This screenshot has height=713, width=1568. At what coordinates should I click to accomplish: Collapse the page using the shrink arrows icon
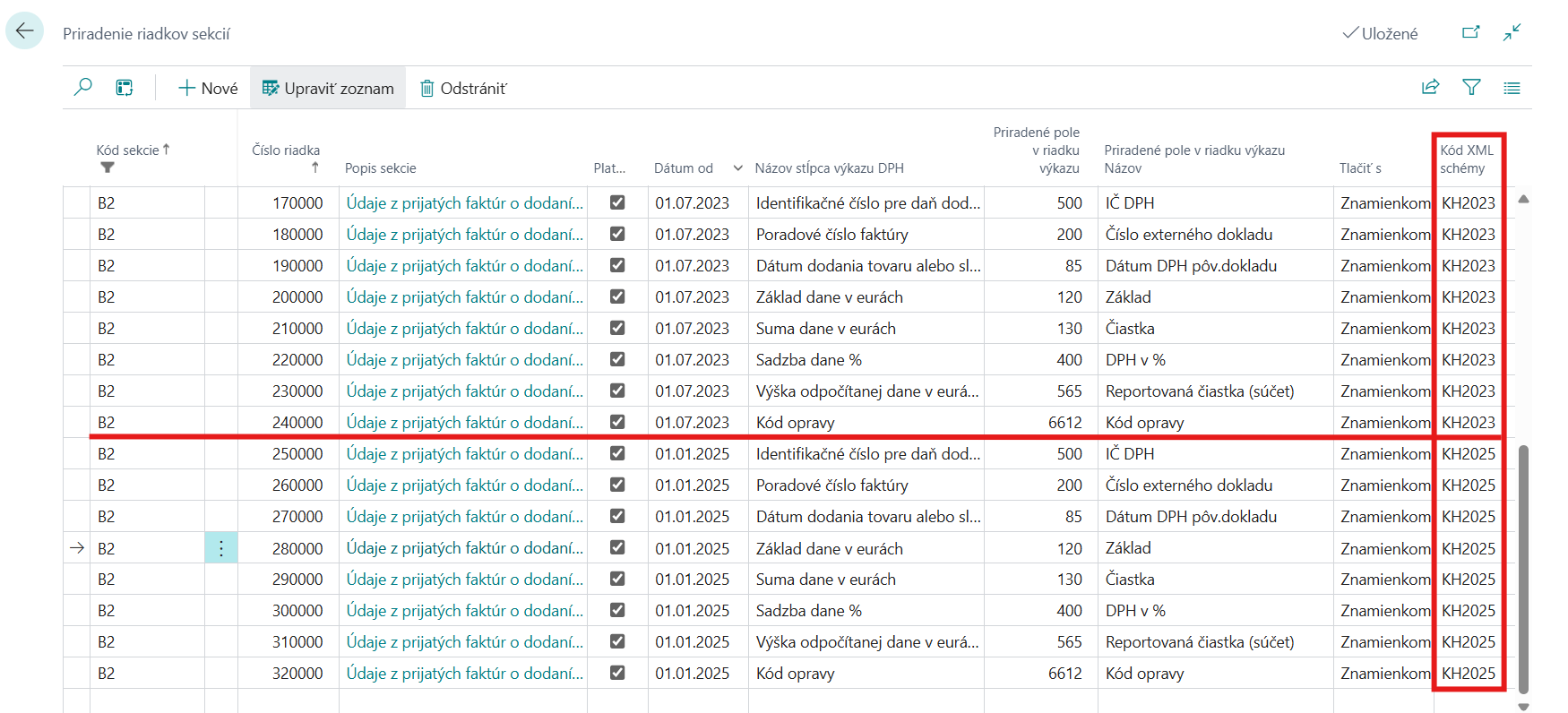(1512, 33)
